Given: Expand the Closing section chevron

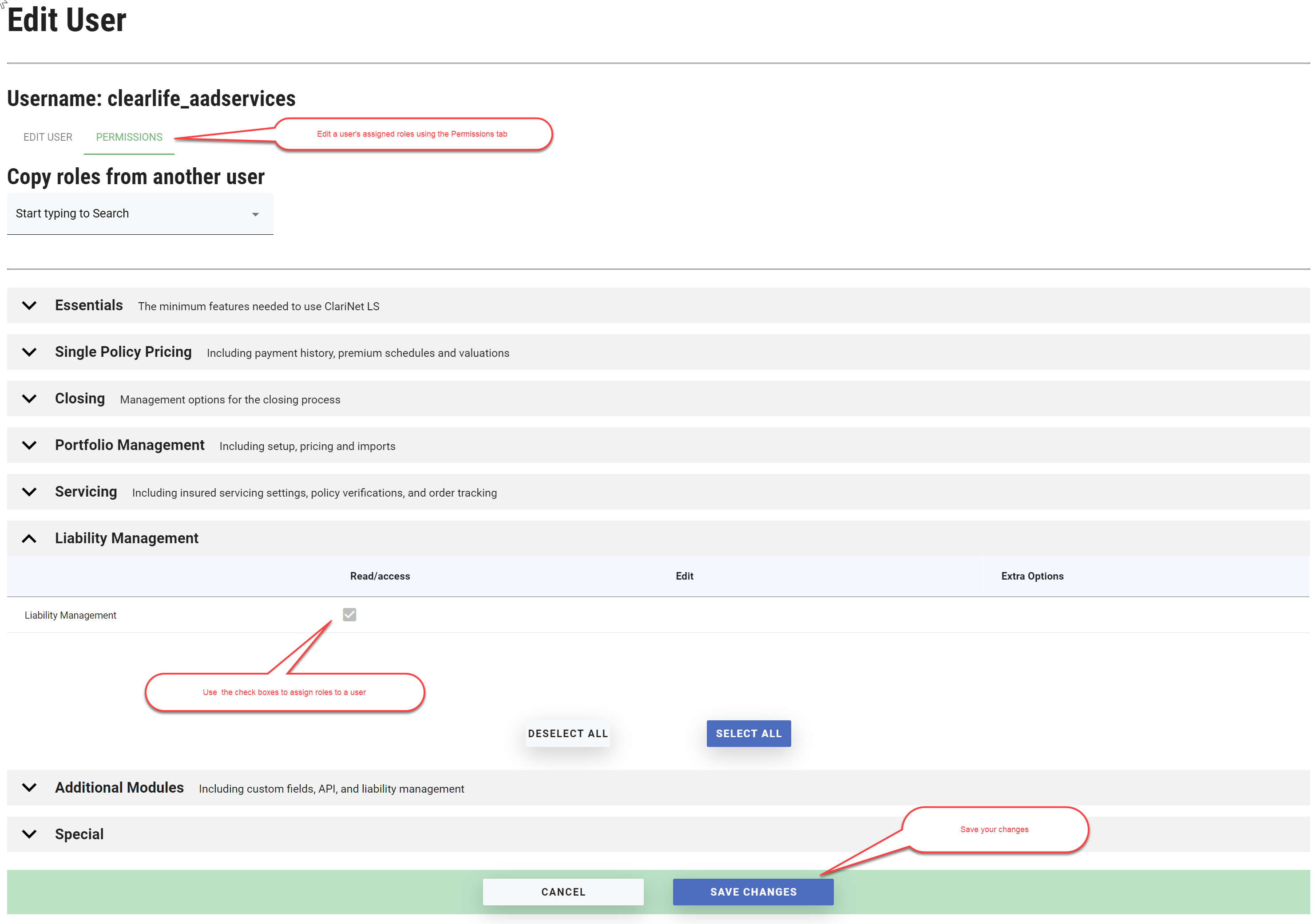Looking at the screenshot, I should pos(29,399).
